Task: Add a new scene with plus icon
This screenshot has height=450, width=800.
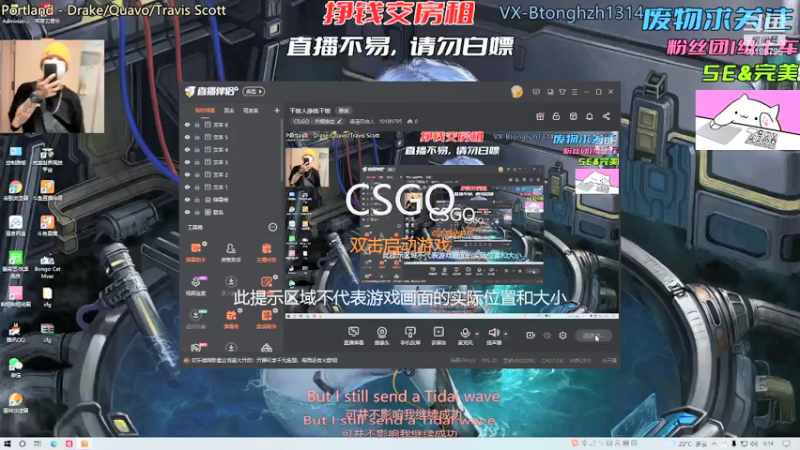Action: (x=277, y=110)
